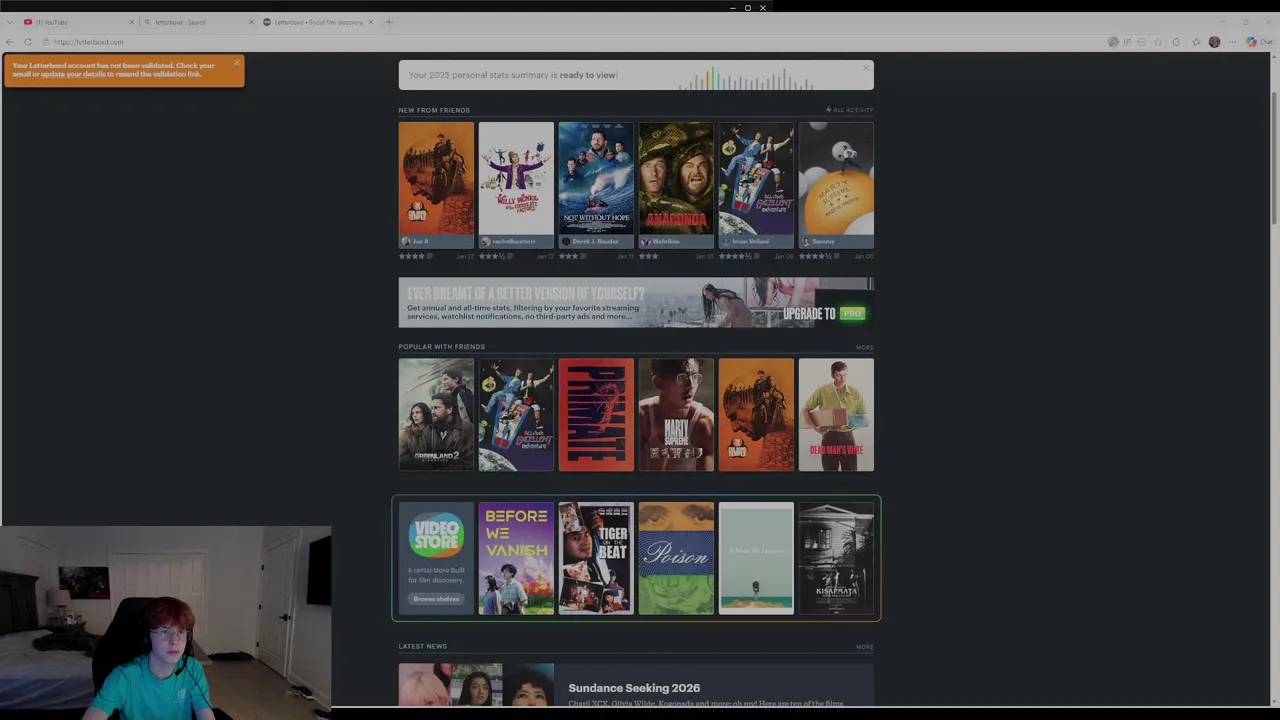Open the 2025 personal stats 'ready to view' link
Viewport: 1280px width, 720px height.
click(588, 75)
